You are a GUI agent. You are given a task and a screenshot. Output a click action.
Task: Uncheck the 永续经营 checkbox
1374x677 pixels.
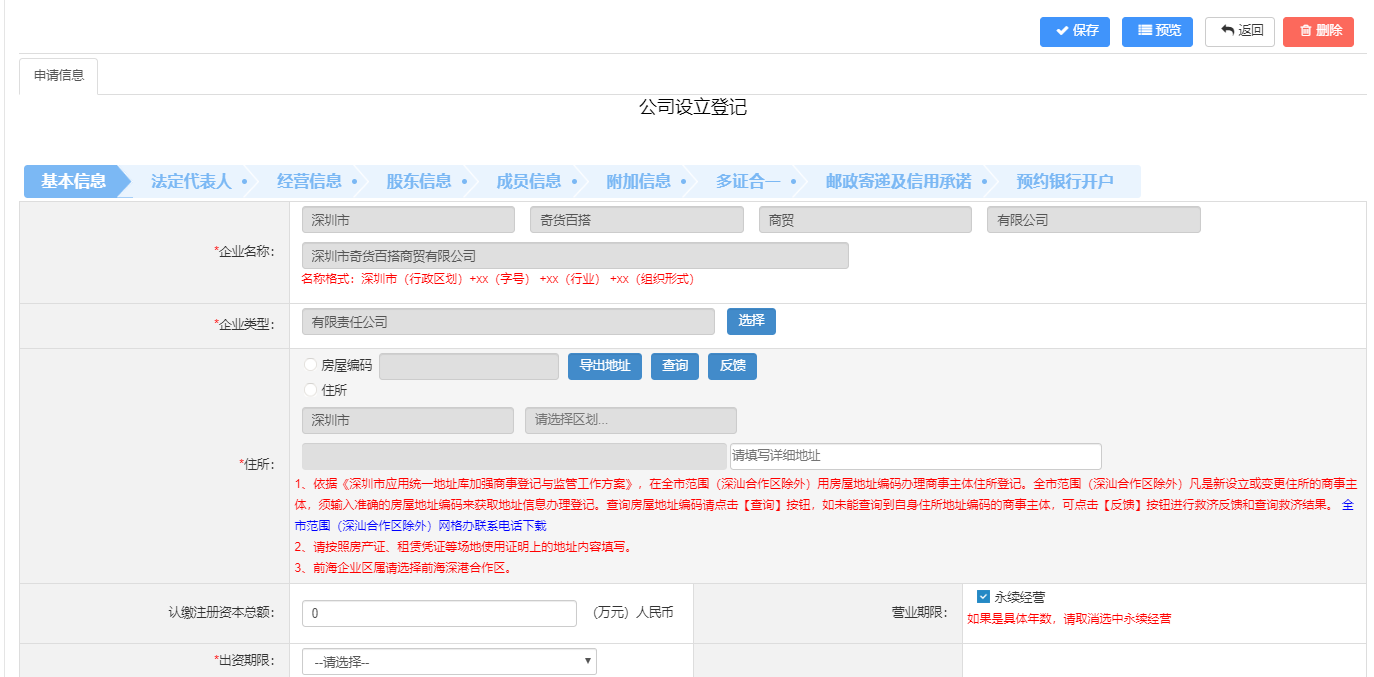click(x=983, y=597)
